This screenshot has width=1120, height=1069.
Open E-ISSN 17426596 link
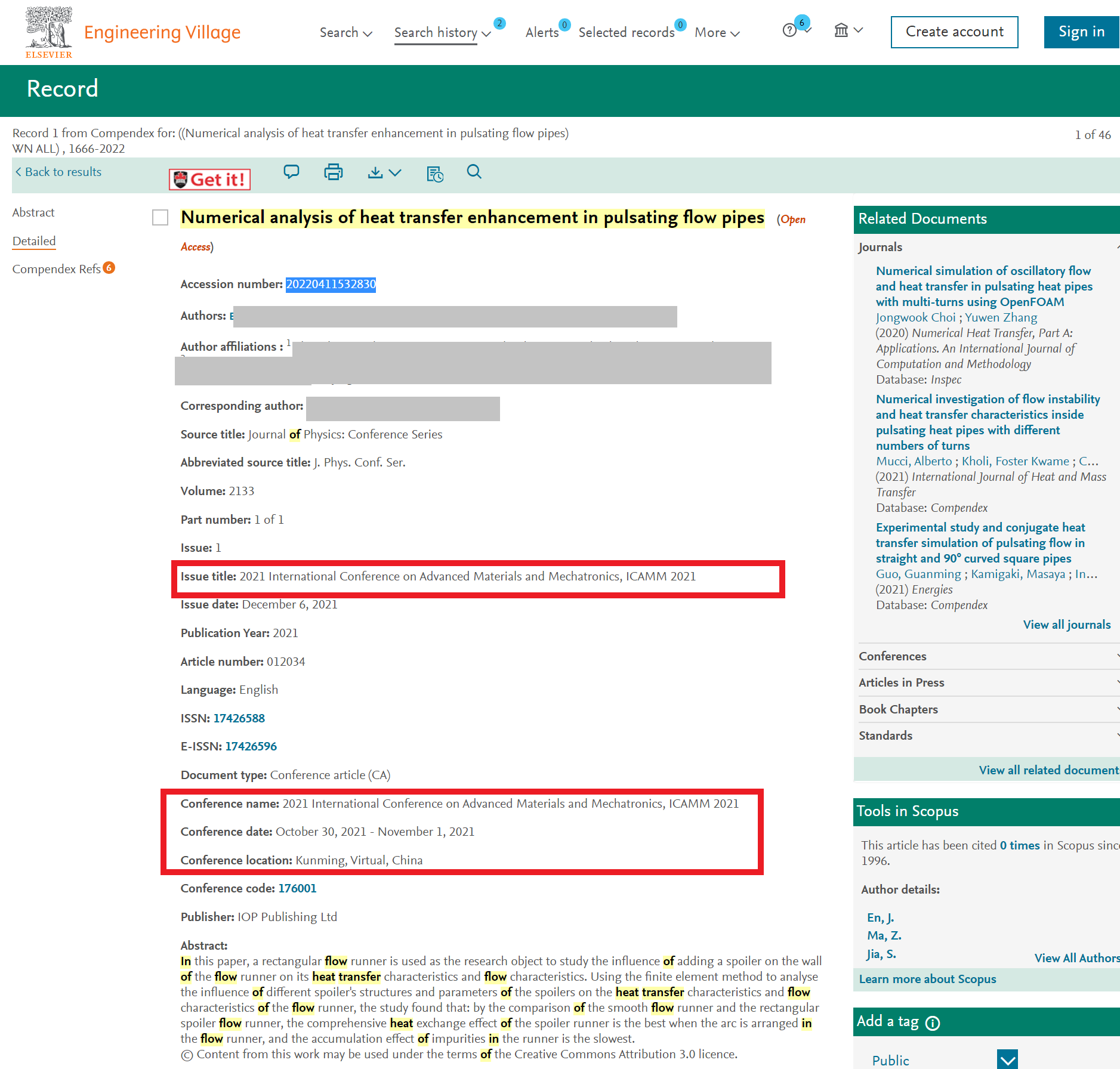[x=251, y=746]
